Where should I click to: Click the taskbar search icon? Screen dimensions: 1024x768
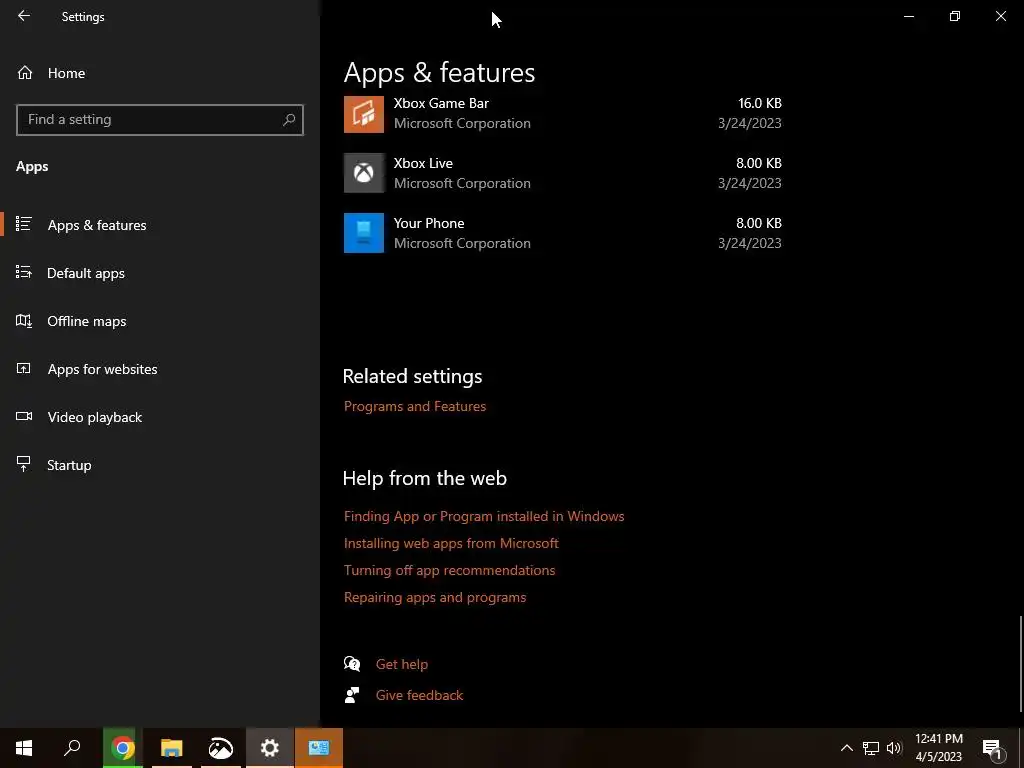(x=72, y=748)
